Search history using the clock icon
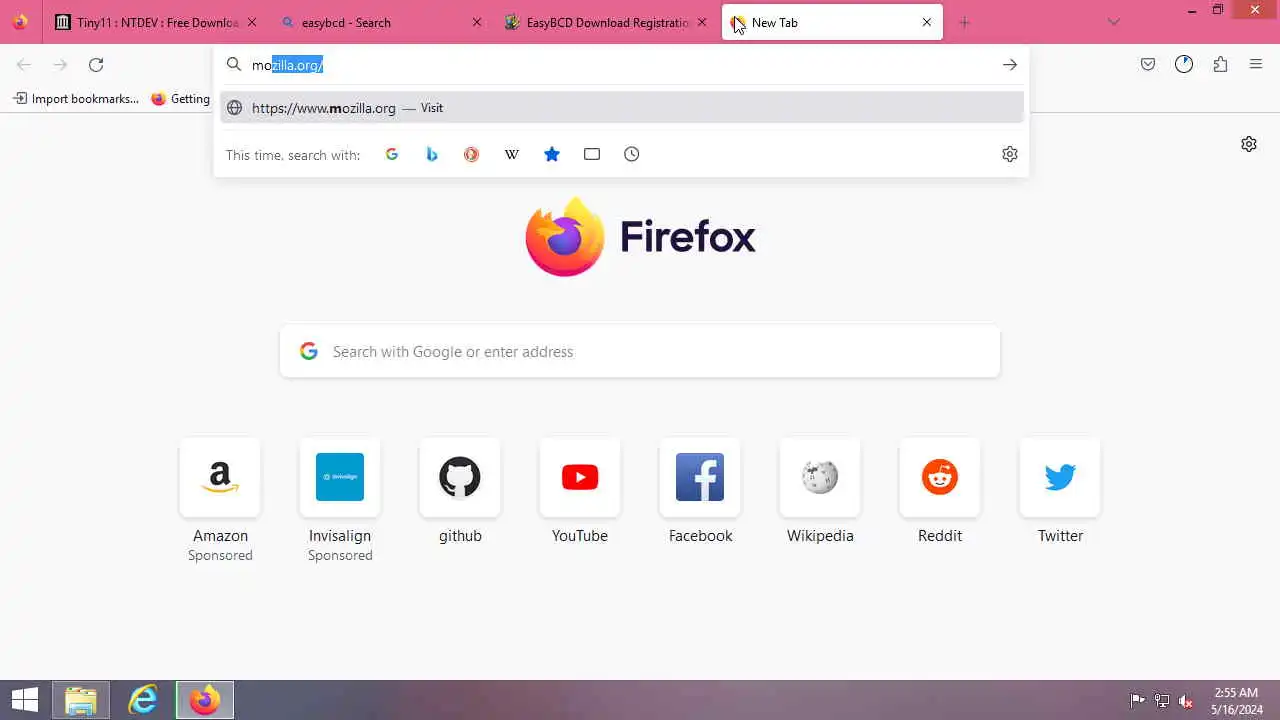Image resolution: width=1280 pixels, height=720 pixels. click(x=632, y=154)
